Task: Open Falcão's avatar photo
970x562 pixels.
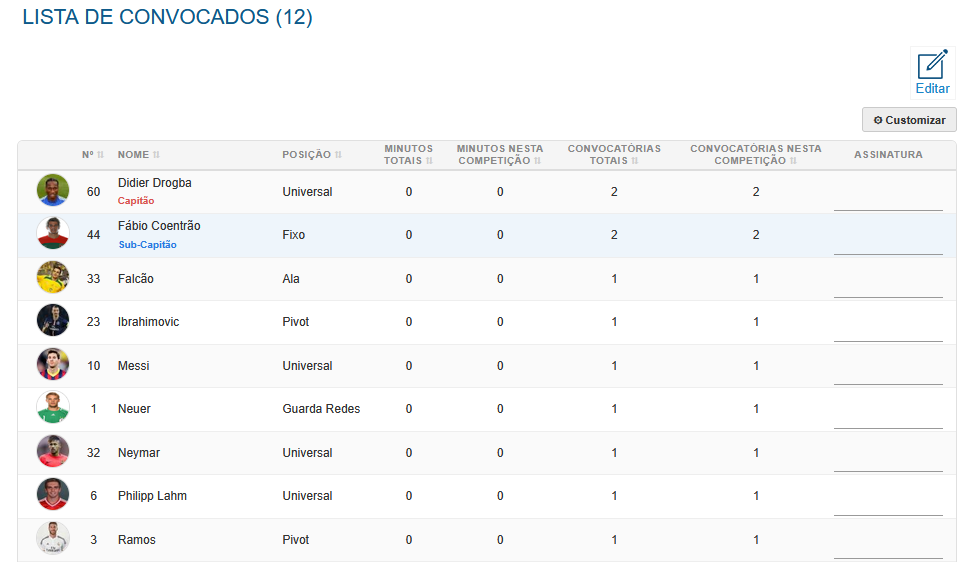Action: click(53, 277)
